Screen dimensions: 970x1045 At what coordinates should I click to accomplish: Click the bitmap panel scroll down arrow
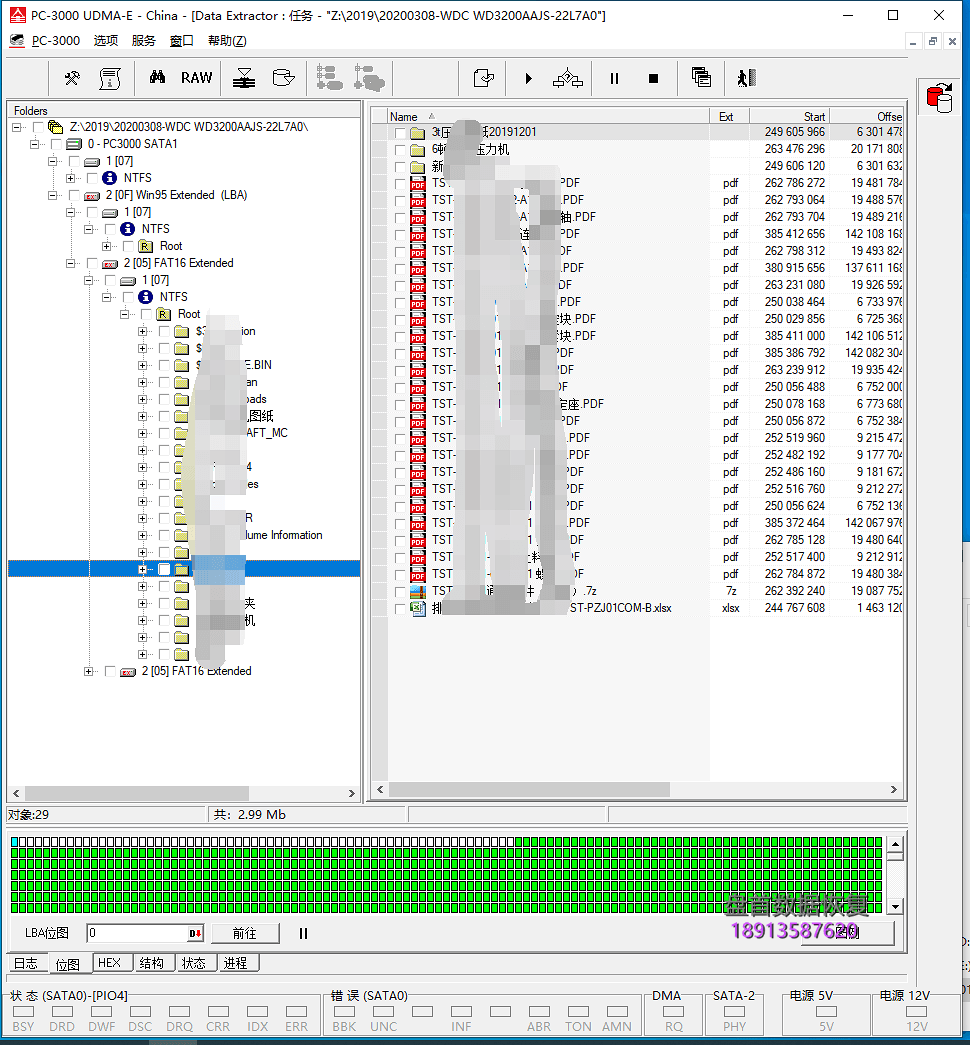tap(895, 906)
